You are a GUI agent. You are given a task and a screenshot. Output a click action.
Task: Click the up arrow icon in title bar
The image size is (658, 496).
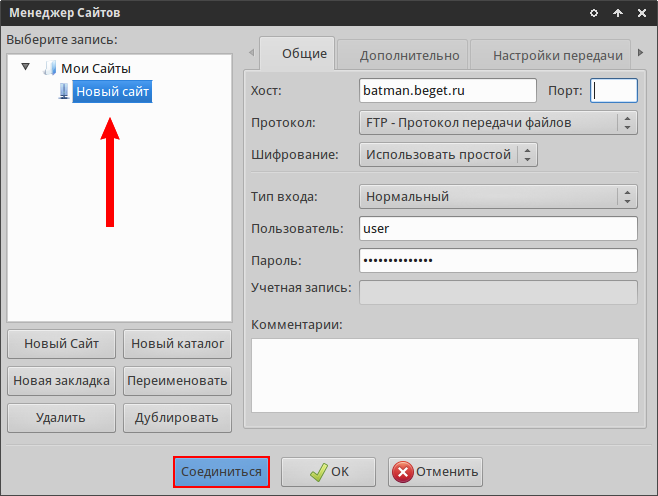point(618,13)
